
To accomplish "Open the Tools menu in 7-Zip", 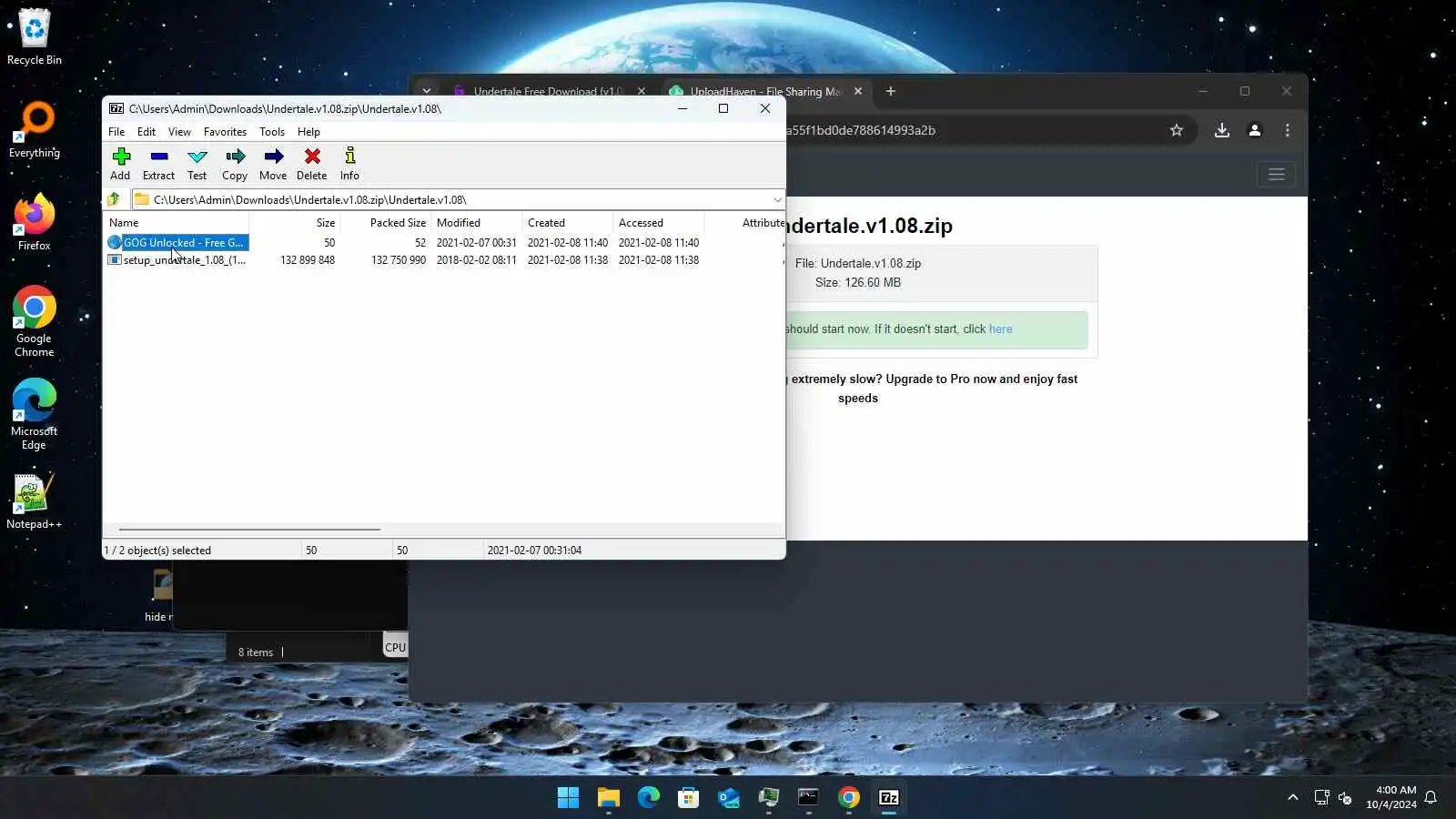I will (x=272, y=132).
